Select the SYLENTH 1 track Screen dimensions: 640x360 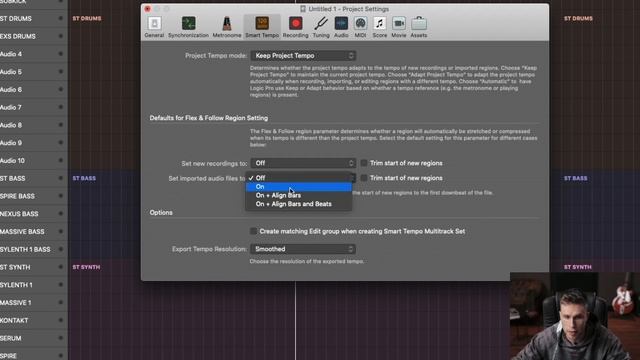33,285
